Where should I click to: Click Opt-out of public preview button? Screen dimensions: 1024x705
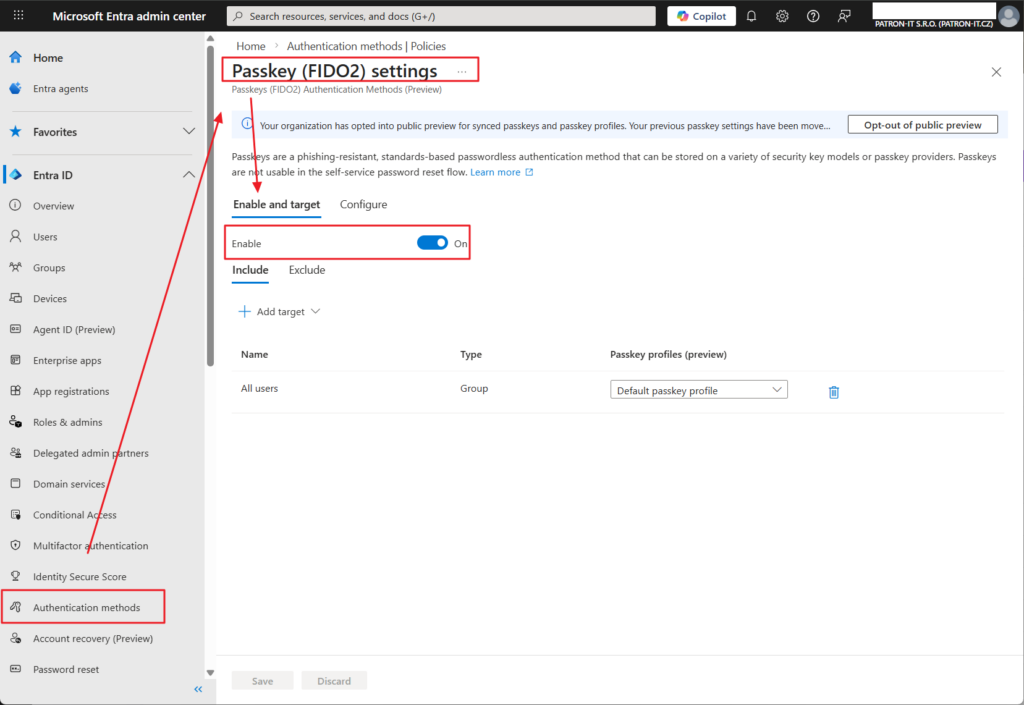[x=922, y=125]
